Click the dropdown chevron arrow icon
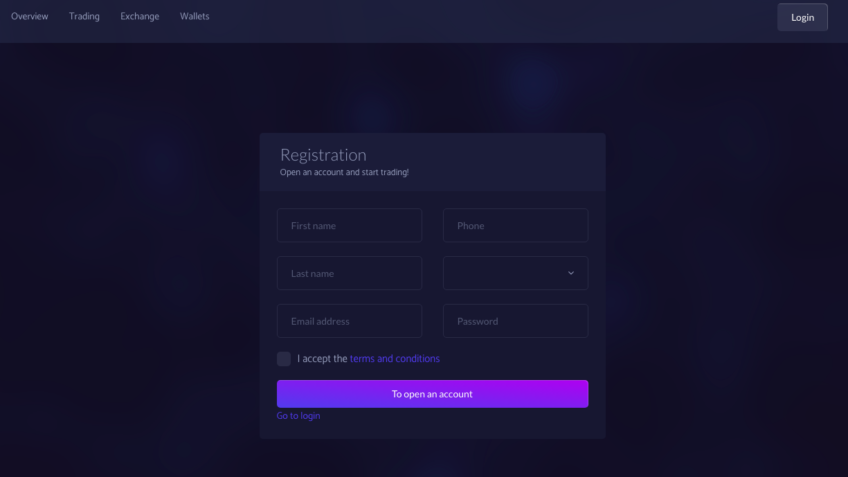 click(x=571, y=273)
